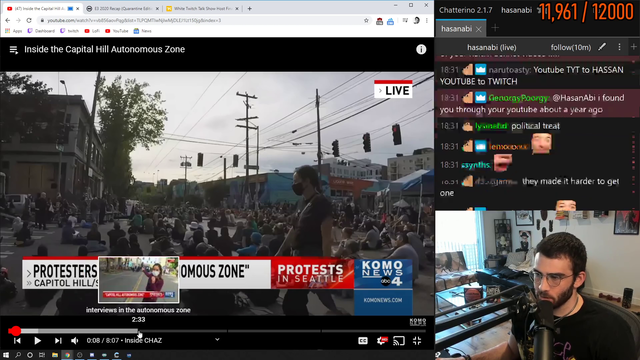Open the Chrome profile avatar
Viewport: 640px width, 360px height.
coord(416,20)
